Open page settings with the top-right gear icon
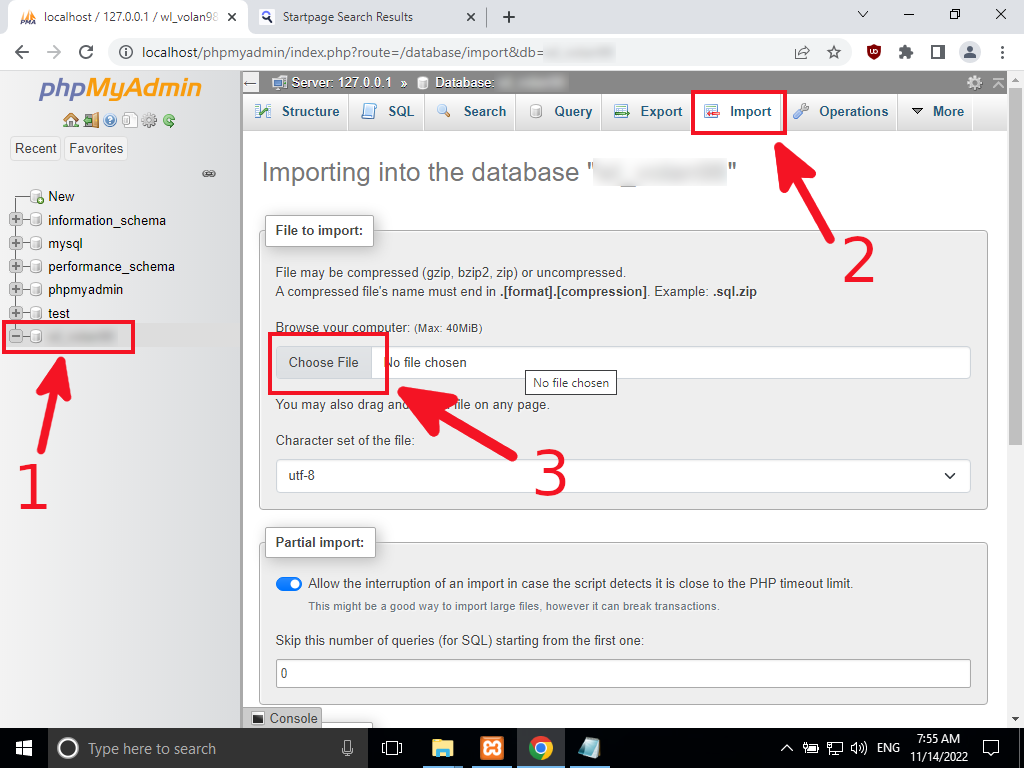Screen dimensions: 1024x768 (x=975, y=84)
